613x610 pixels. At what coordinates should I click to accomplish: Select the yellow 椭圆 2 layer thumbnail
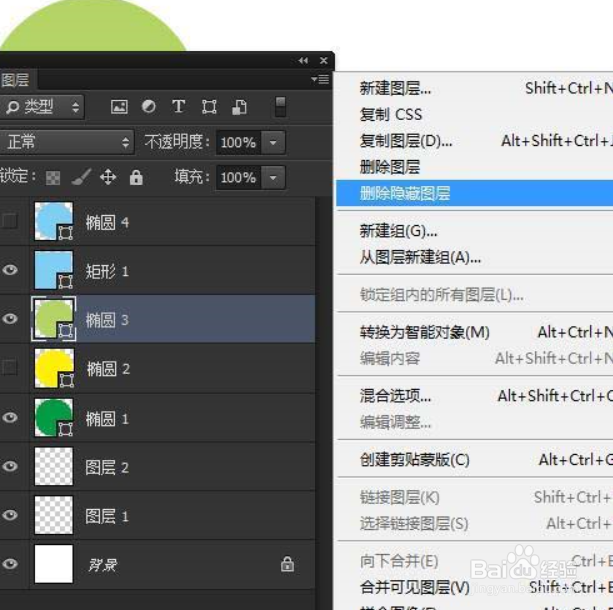(54, 368)
